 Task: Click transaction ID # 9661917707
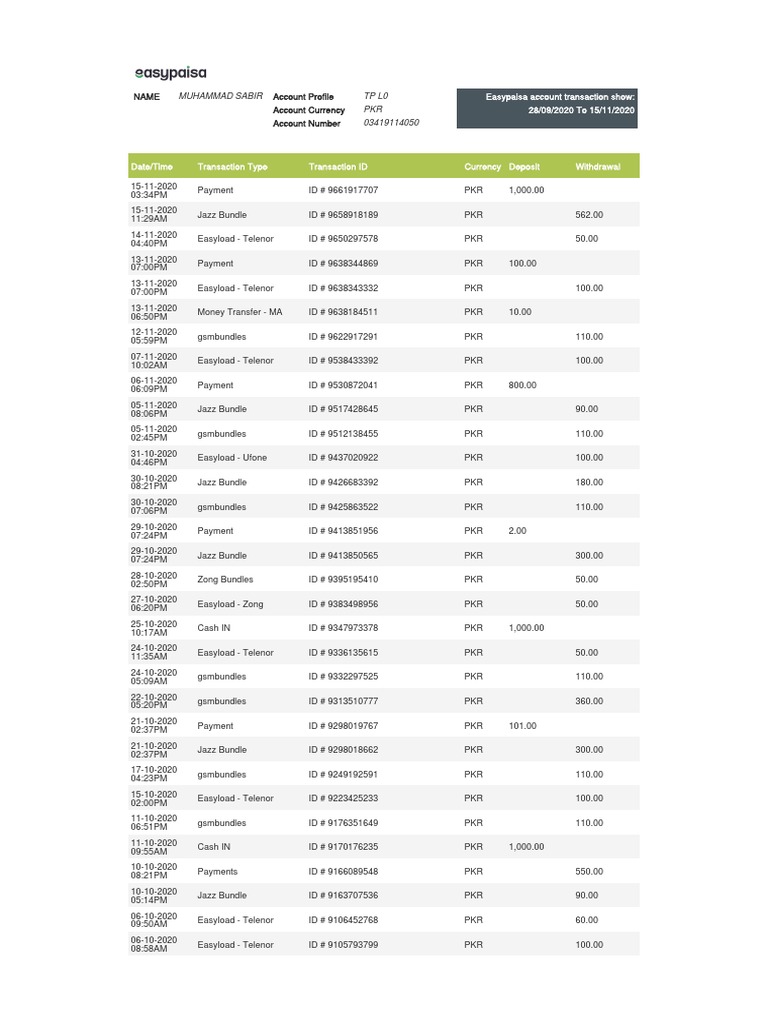point(344,190)
